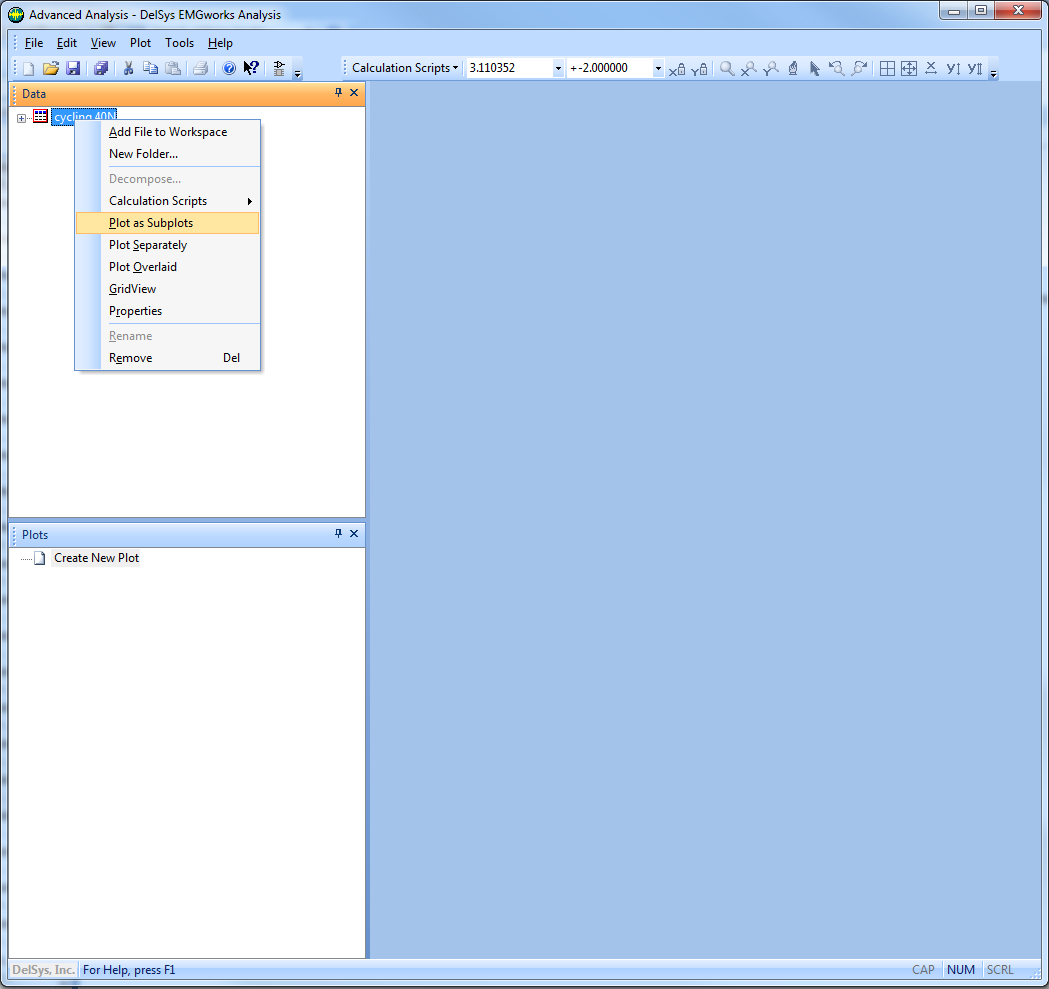The image size is (1049, 989).
Task: Toggle the X-axis lock icon
Action: pos(677,69)
